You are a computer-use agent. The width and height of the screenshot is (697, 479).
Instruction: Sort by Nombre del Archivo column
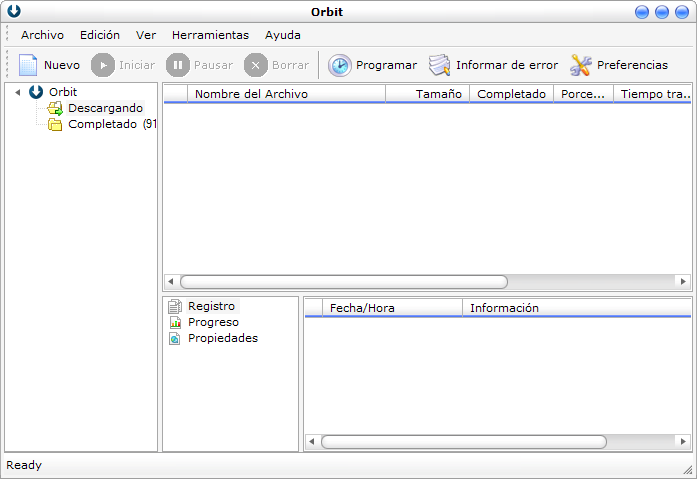(x=285, y=94)
